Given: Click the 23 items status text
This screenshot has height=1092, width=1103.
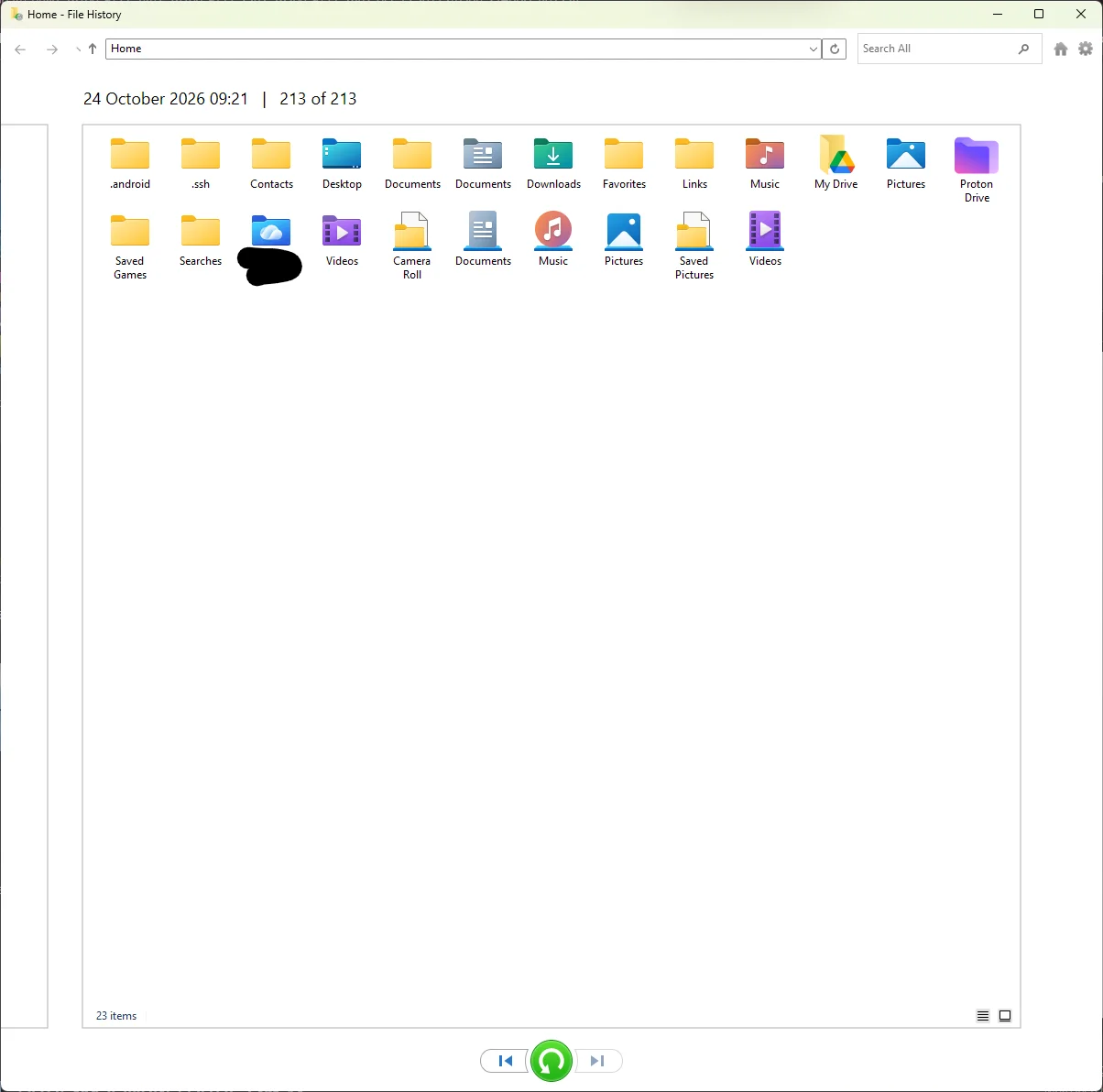Looking at the screenshot, I should coord(116,1016).
